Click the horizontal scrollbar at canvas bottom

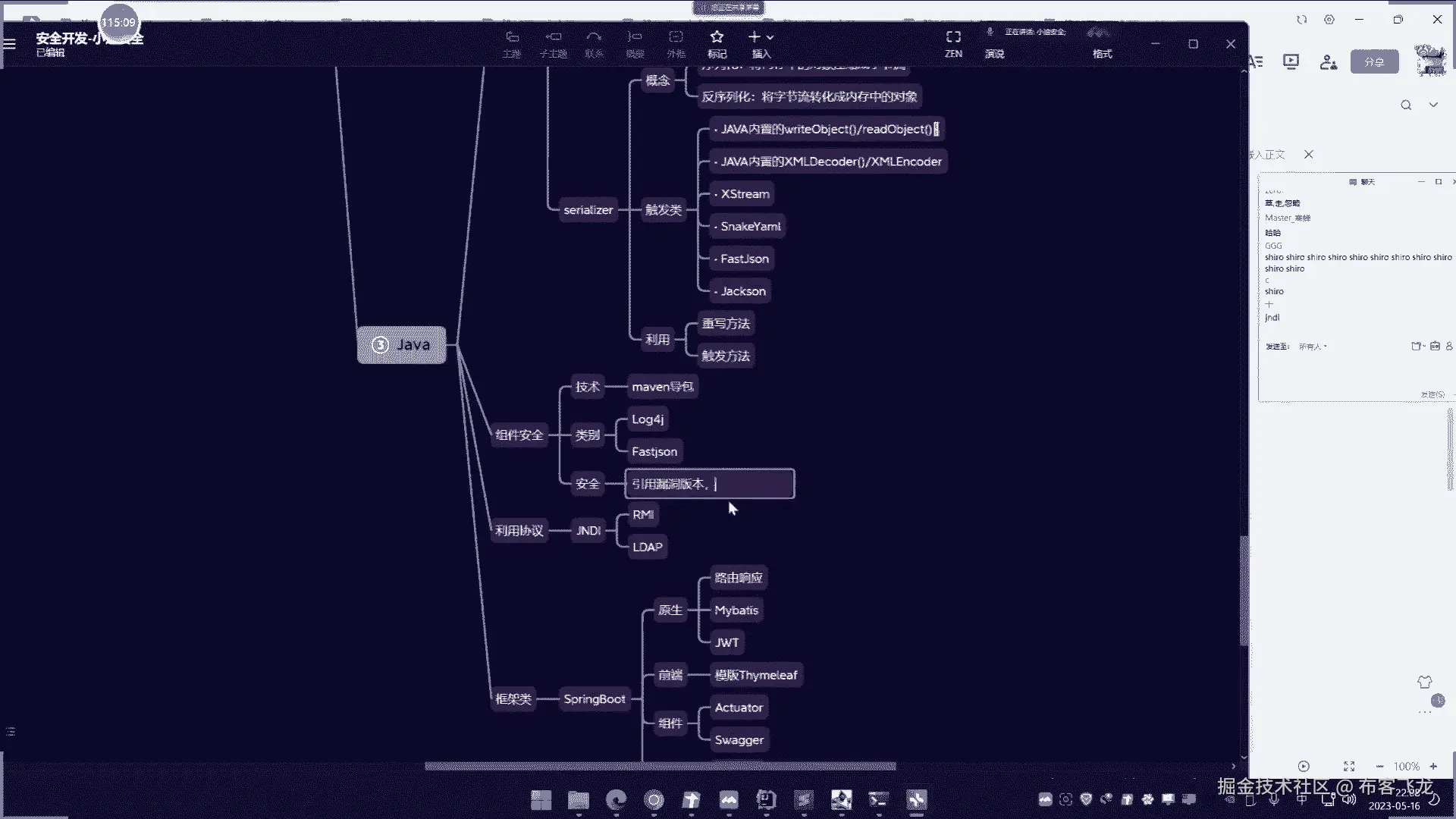point(660,766)
